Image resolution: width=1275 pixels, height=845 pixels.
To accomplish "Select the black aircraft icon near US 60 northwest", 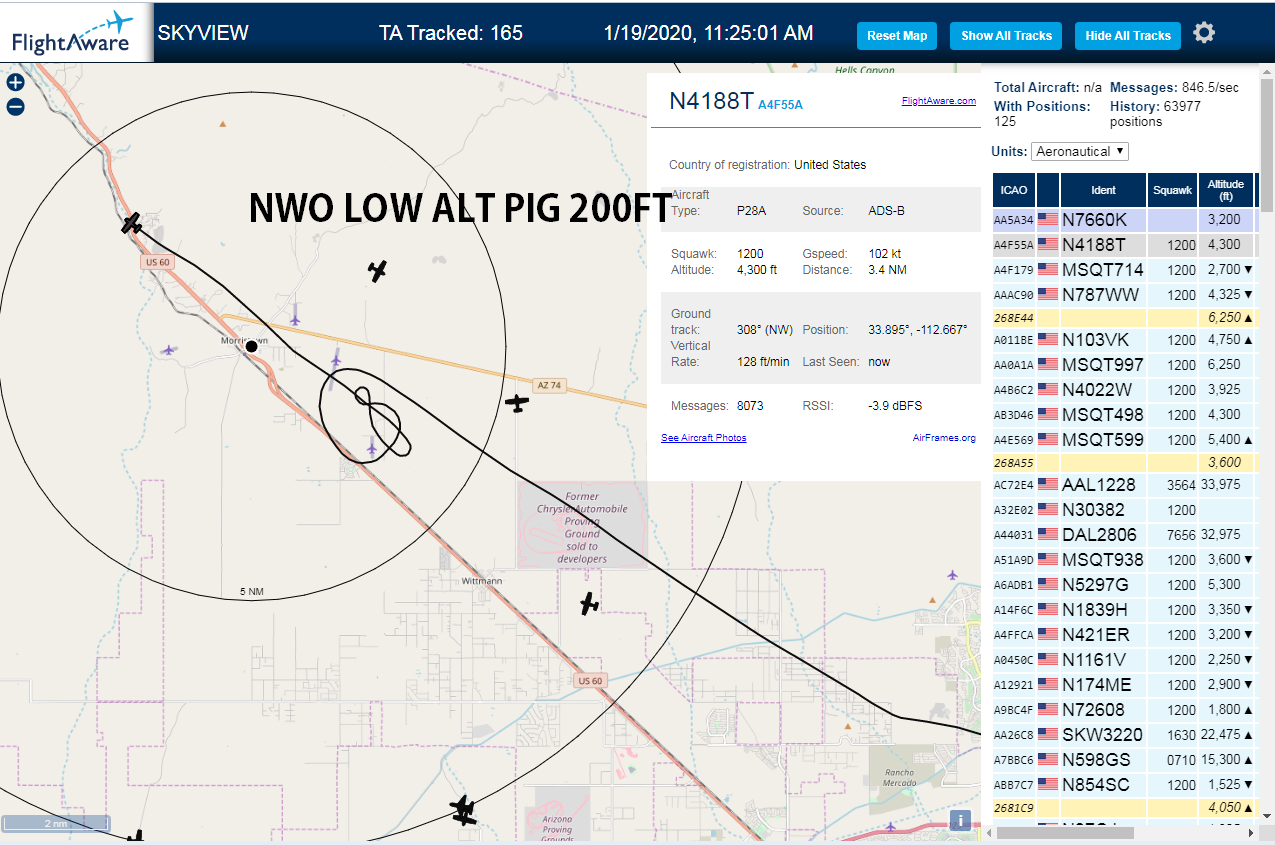I will click(132, 223).
